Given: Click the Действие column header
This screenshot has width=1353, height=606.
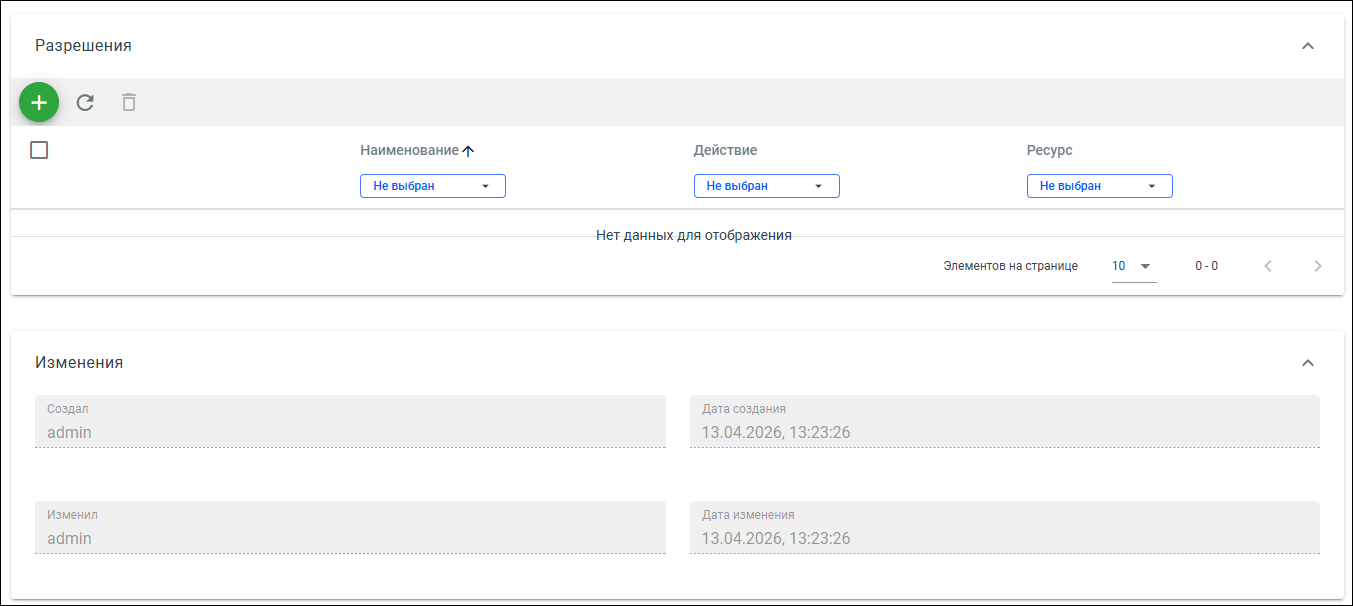Looking at the screenshot, I should 725,150.
